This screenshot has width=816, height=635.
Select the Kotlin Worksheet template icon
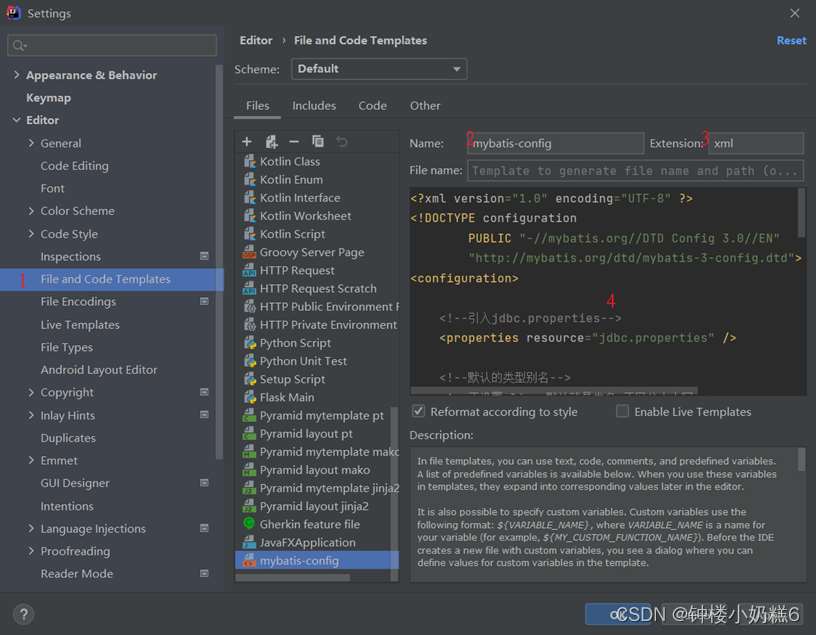(x=250, y=216)
